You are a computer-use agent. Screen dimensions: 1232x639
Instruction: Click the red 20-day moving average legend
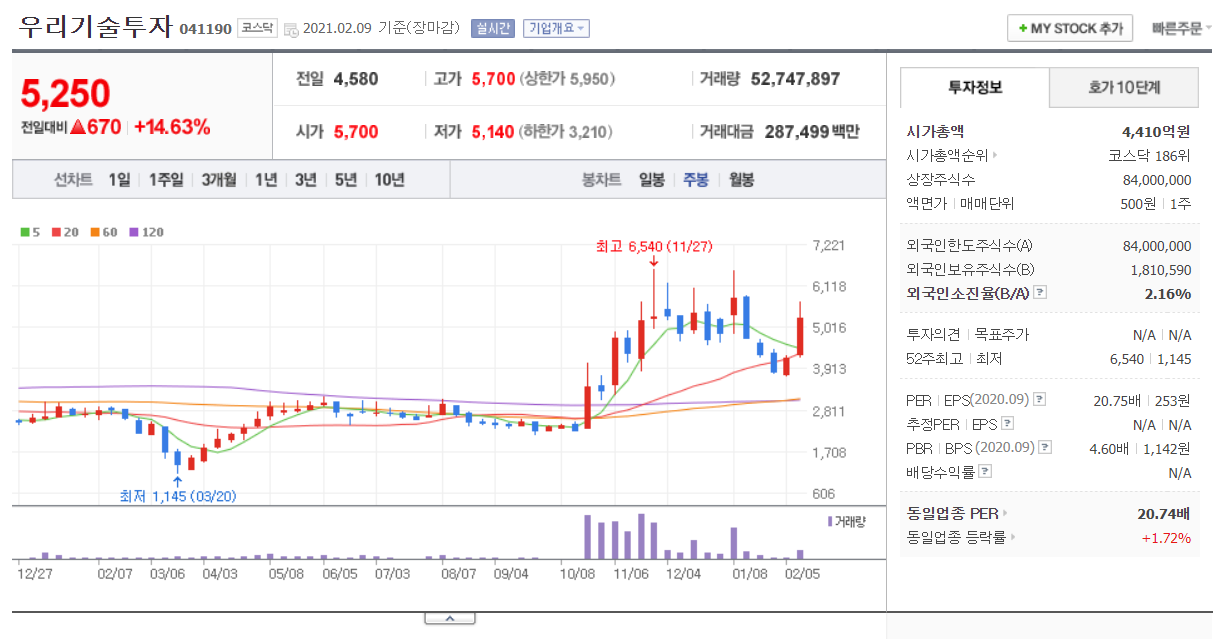tap(64, 232)
